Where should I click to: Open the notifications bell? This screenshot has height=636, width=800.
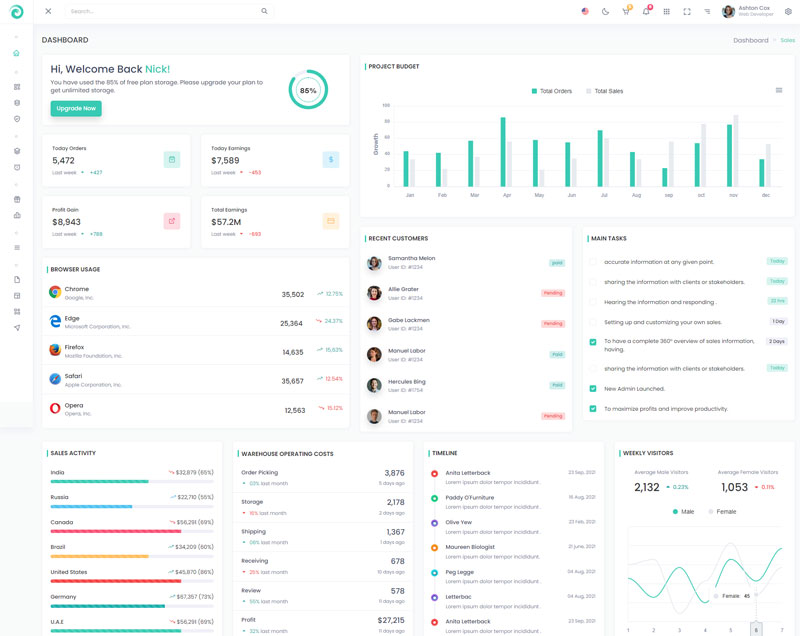coord(646,11)
